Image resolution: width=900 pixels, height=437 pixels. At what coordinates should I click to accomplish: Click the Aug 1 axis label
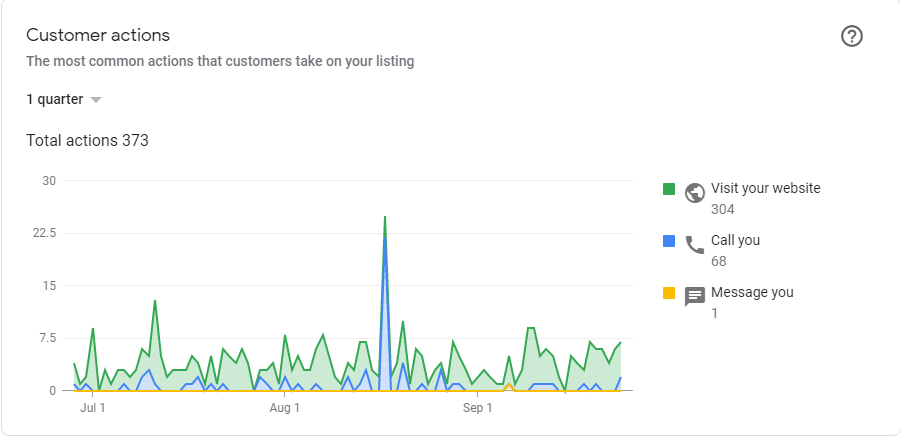284,408
